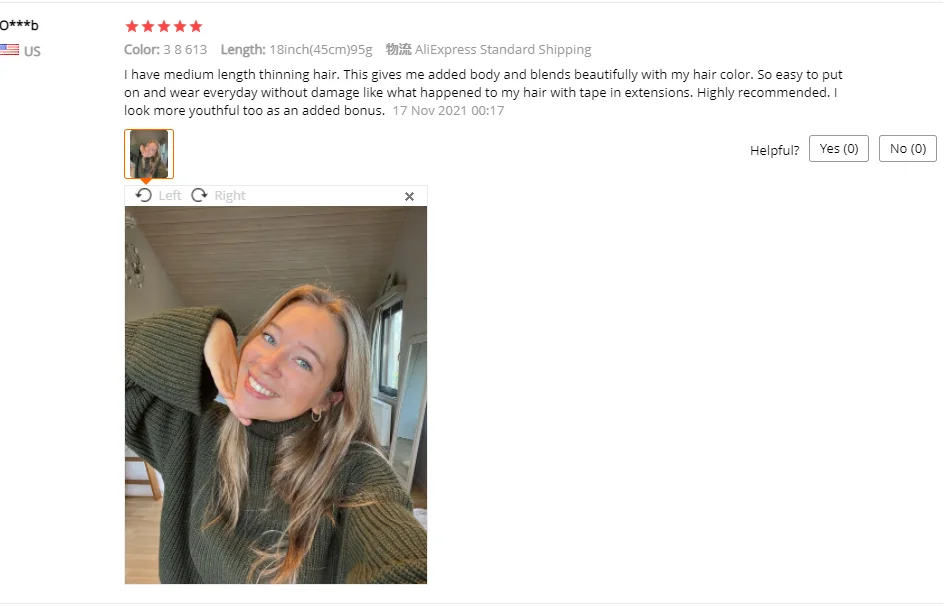Click the 物流 logistics label

point(398,49)
